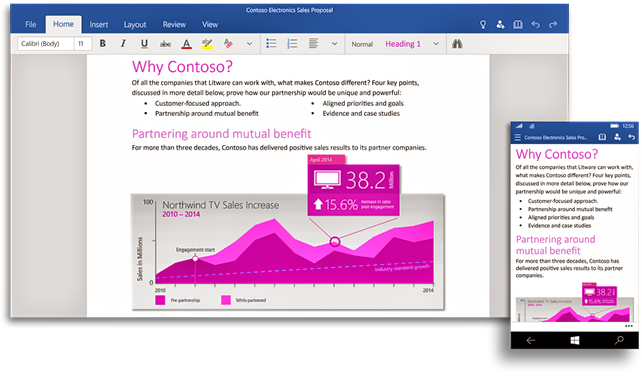Expand more paragraph options

(x=335, y=44)
